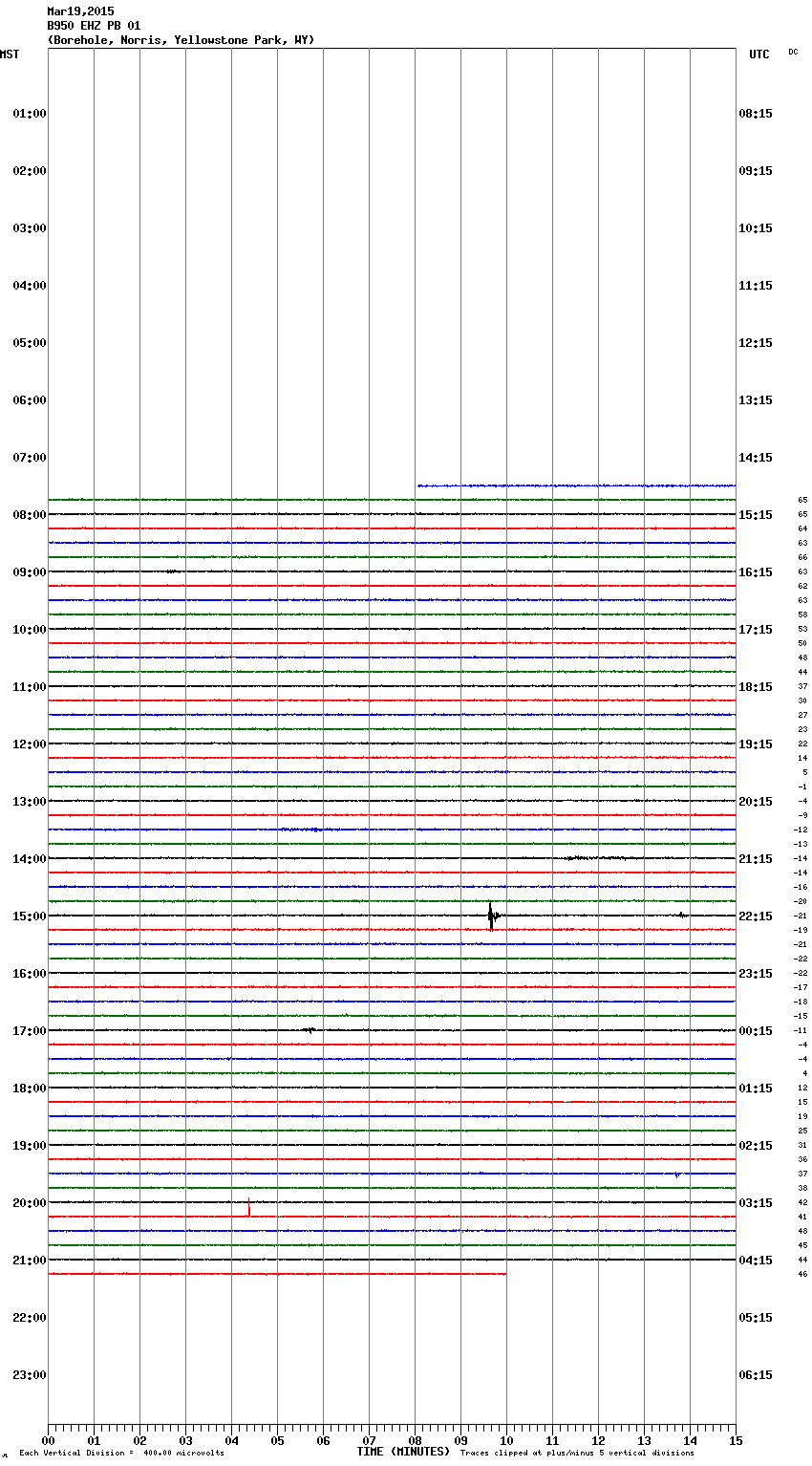Select the 01:00 MST time label
Image resolution: width=812 pixels, height=1466 pixels.
click(x=30, y=114)
